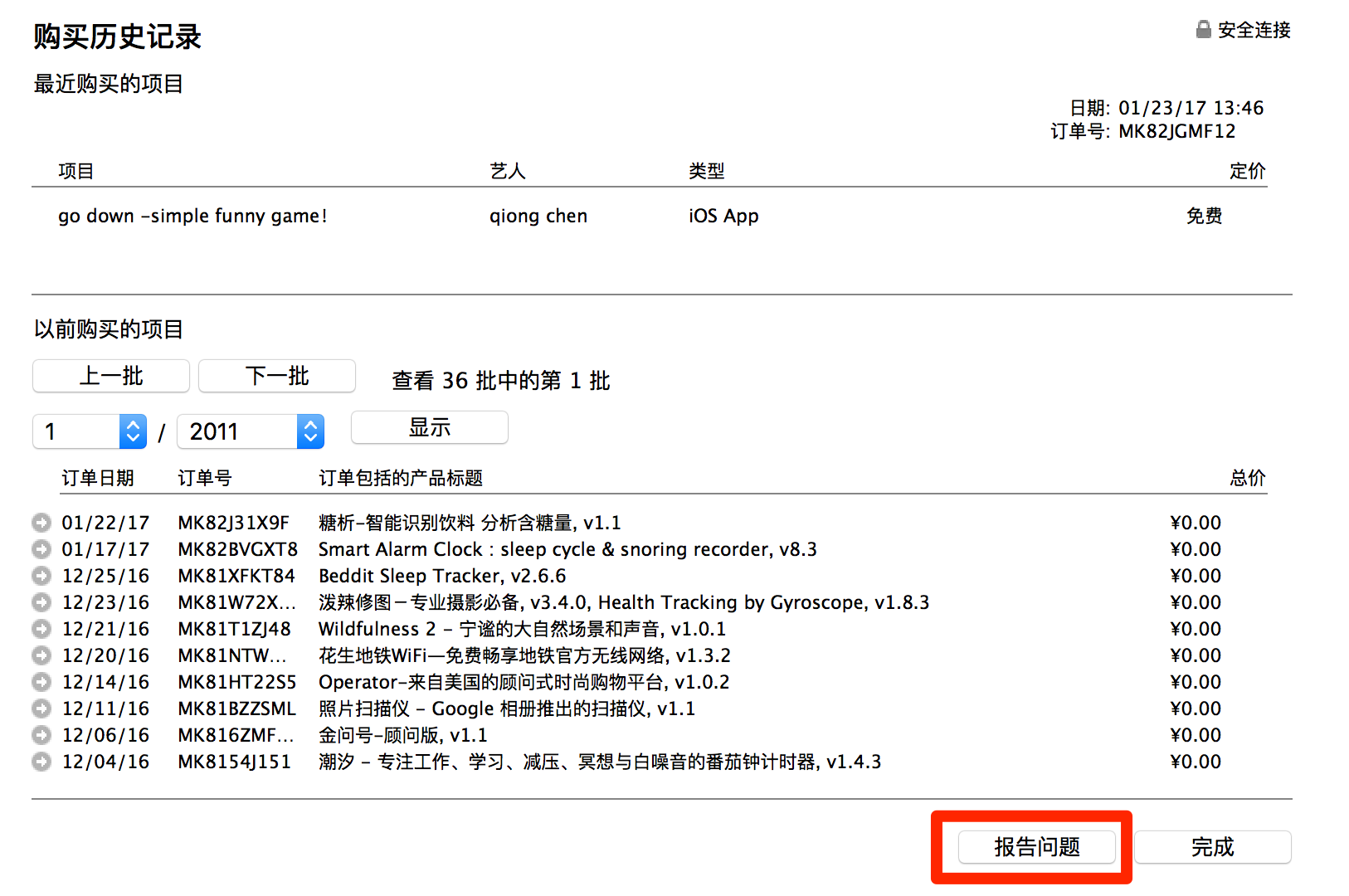Click the 显示 button

pyautogui.click(x=429, y=427)
